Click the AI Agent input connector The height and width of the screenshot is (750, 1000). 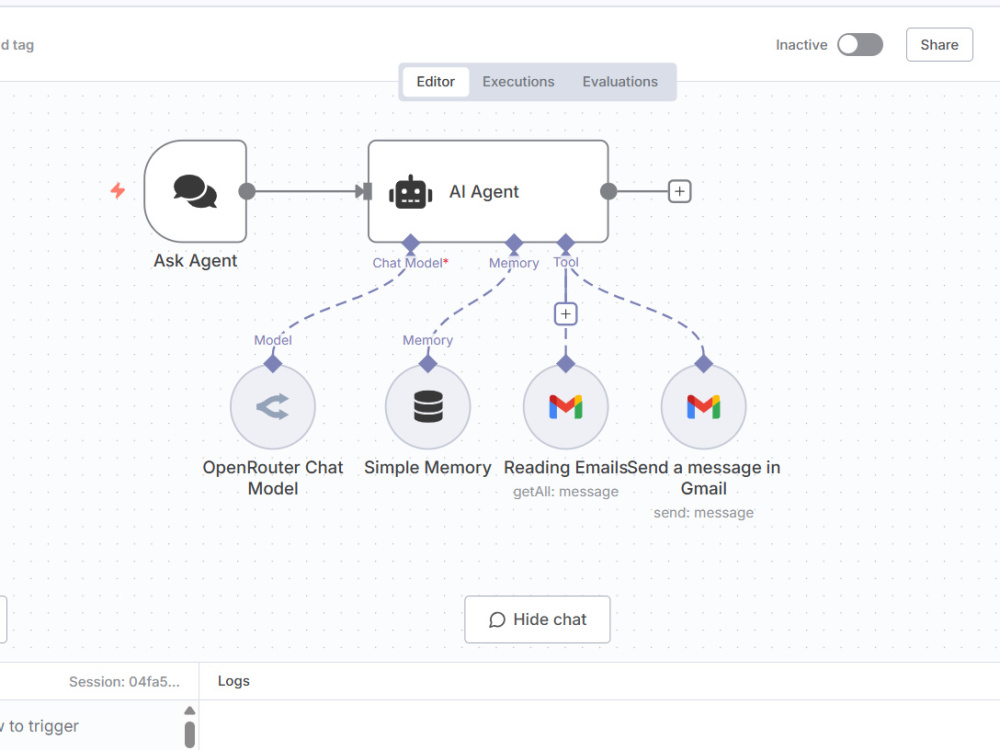[367, 191]
